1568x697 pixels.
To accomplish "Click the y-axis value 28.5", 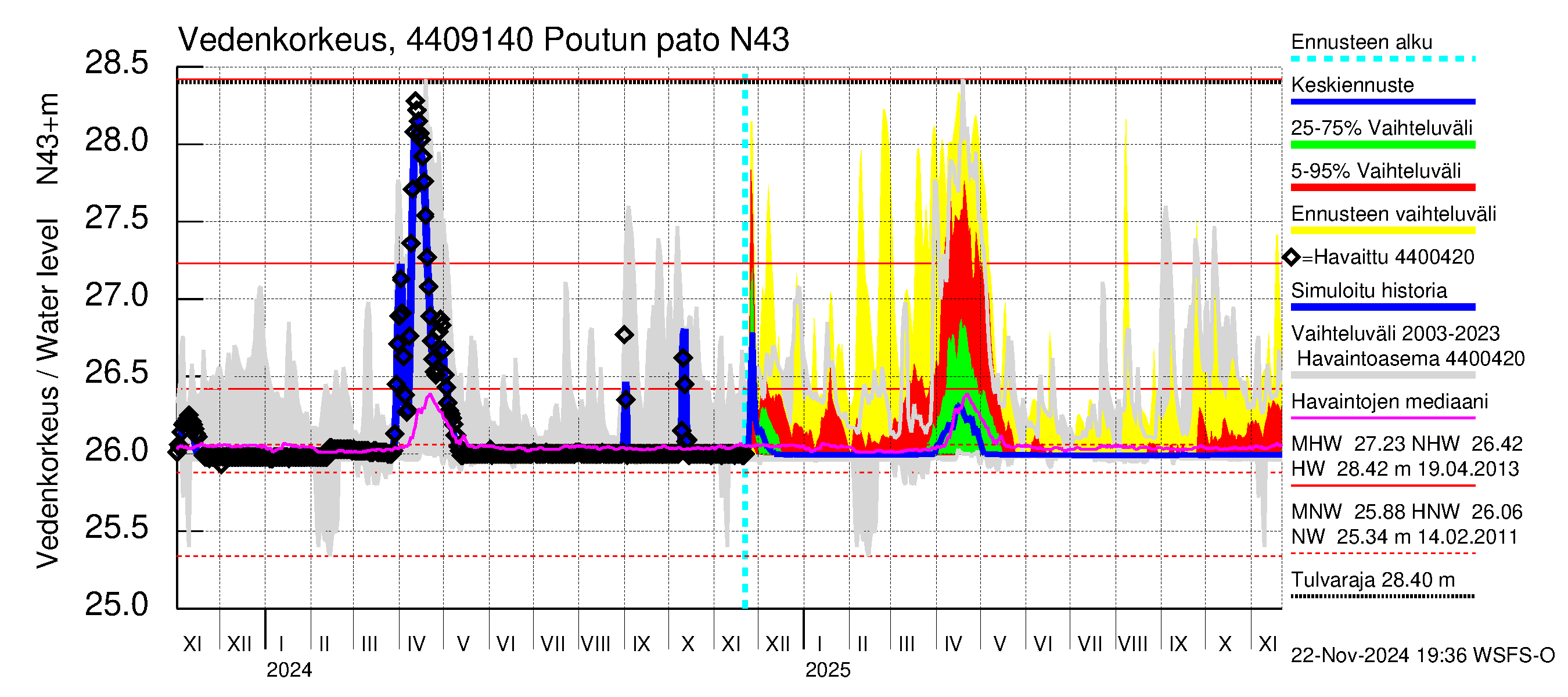I will [x=116, y=63].
